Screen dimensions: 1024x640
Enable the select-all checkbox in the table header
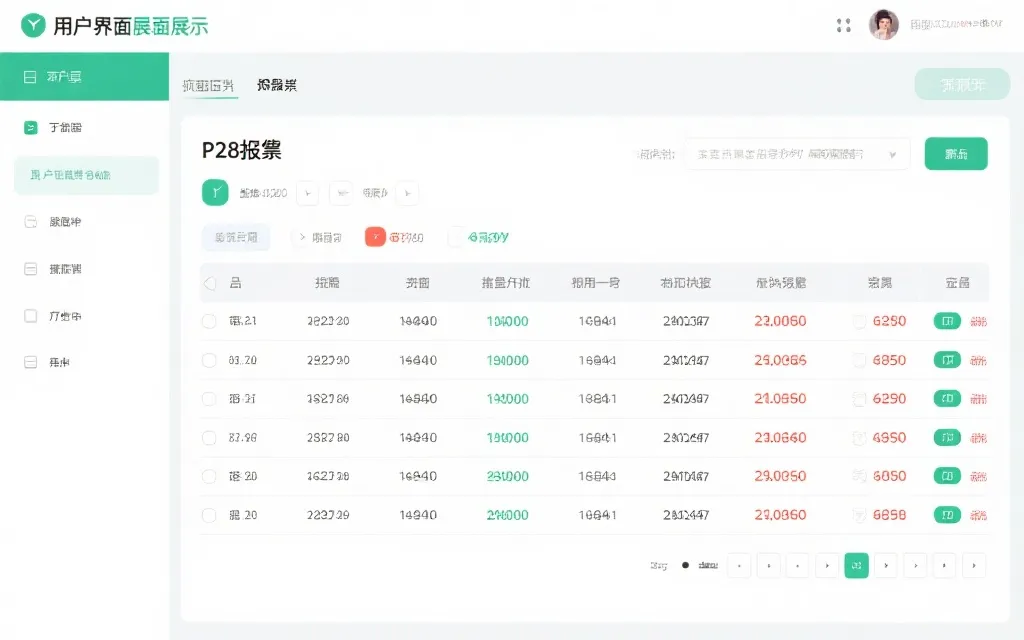[x=207, y=282]
